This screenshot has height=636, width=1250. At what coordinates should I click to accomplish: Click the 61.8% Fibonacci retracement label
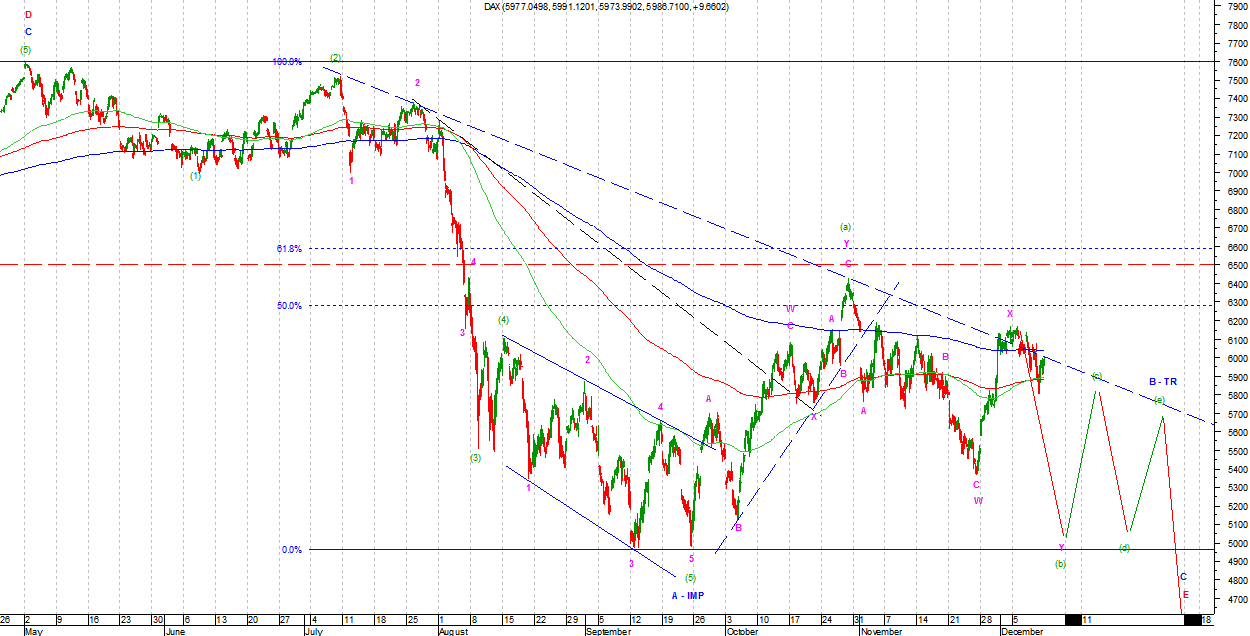click(x=289, y=248)
